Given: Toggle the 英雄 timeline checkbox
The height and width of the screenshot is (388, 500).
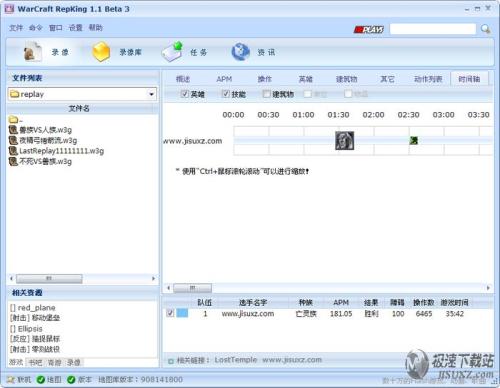Looking at the screenshot, I should pyautogui.click(x=184, y=94).
